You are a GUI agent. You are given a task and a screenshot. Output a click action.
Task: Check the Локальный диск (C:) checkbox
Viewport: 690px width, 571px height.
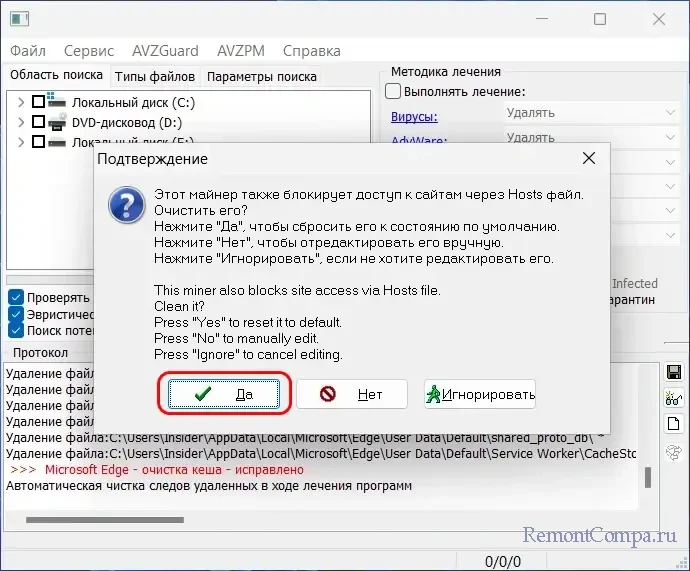tap(39, 102)
